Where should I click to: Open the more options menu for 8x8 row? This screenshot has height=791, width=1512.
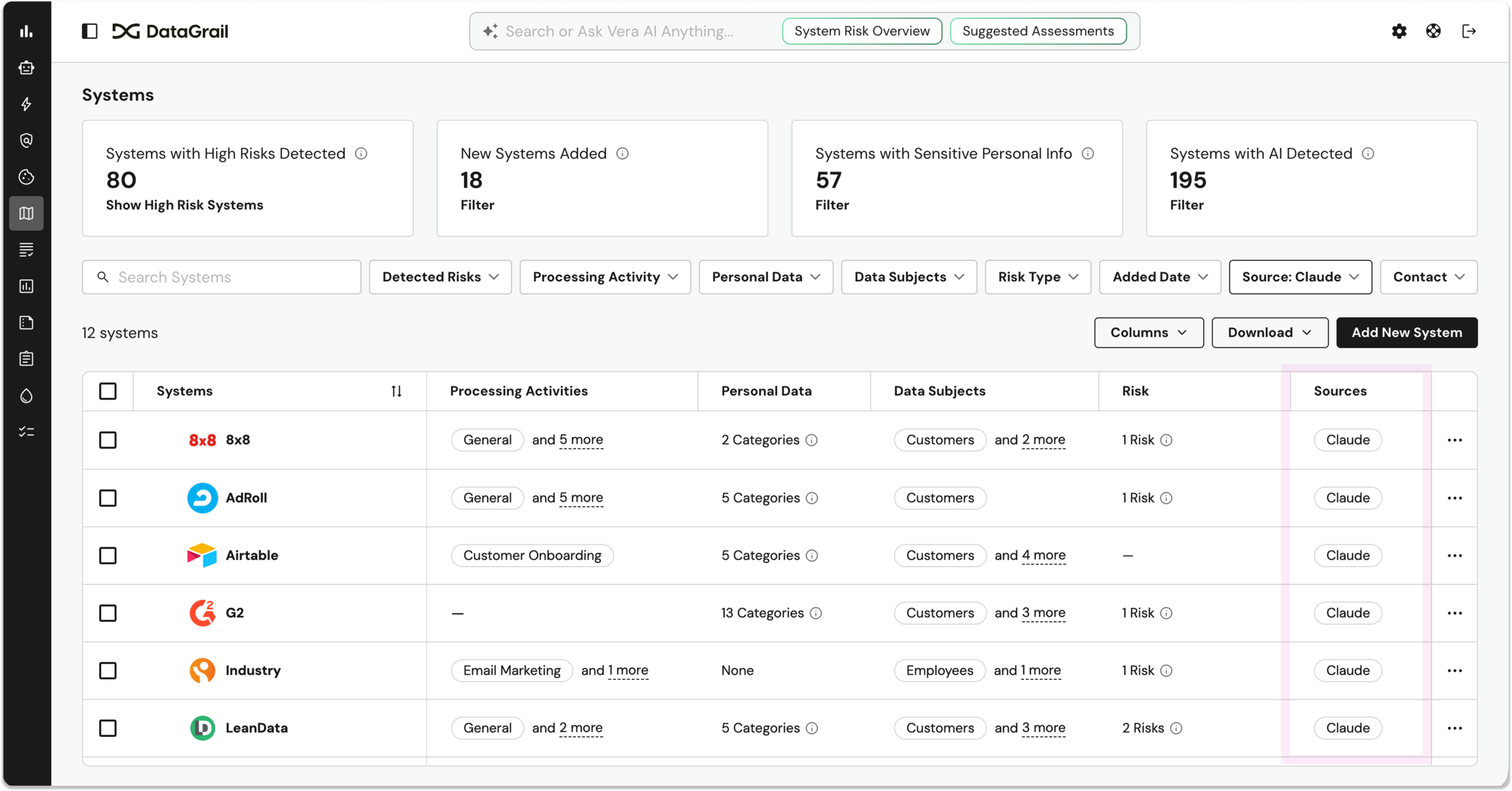tap(1454, 440)
